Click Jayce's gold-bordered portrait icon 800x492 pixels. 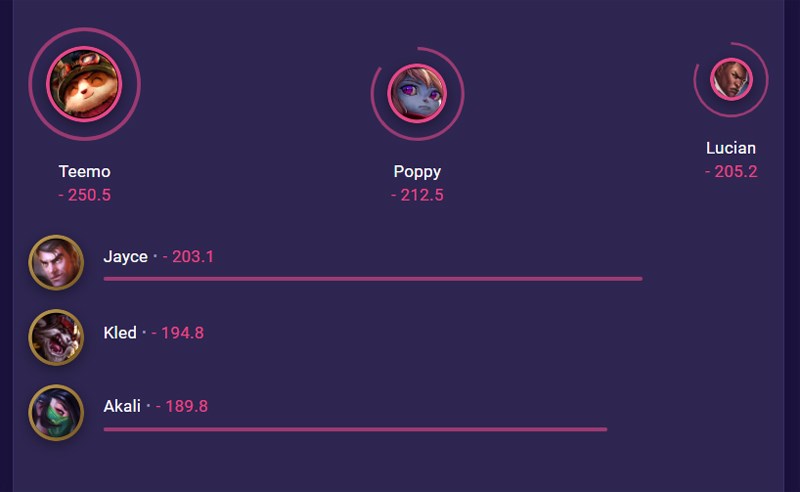coord(56,262)
